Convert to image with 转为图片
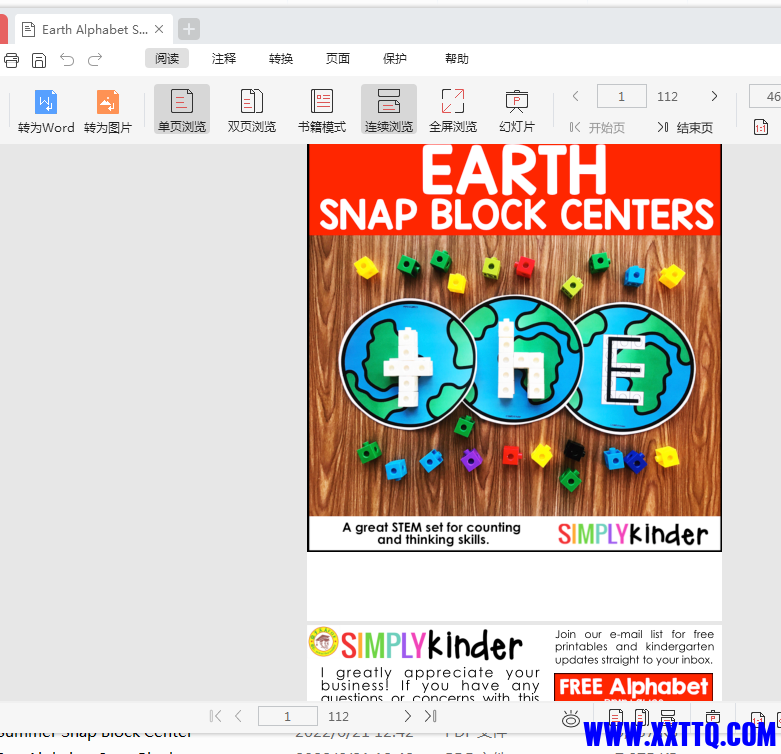The image size is (781, 754). [108, 111]
